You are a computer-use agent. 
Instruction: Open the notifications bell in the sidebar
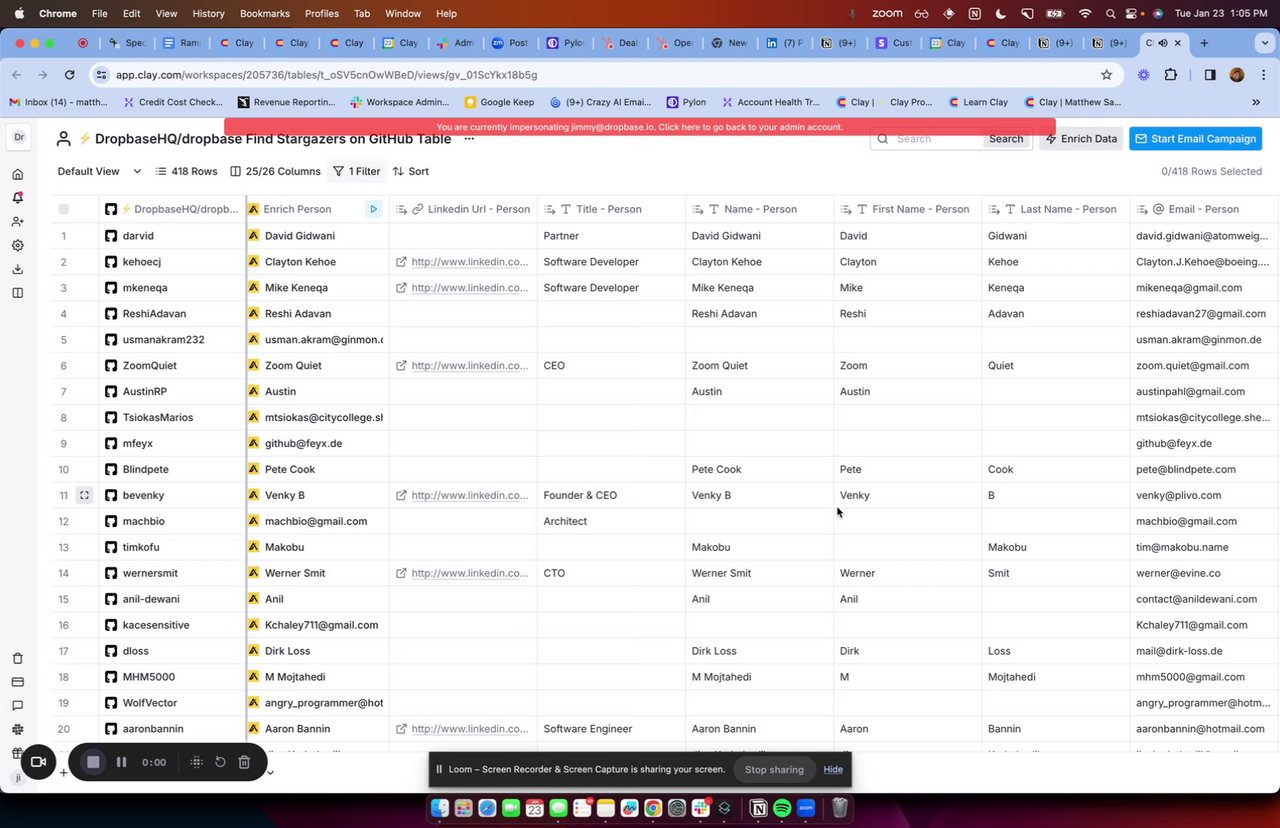(18, 197)
